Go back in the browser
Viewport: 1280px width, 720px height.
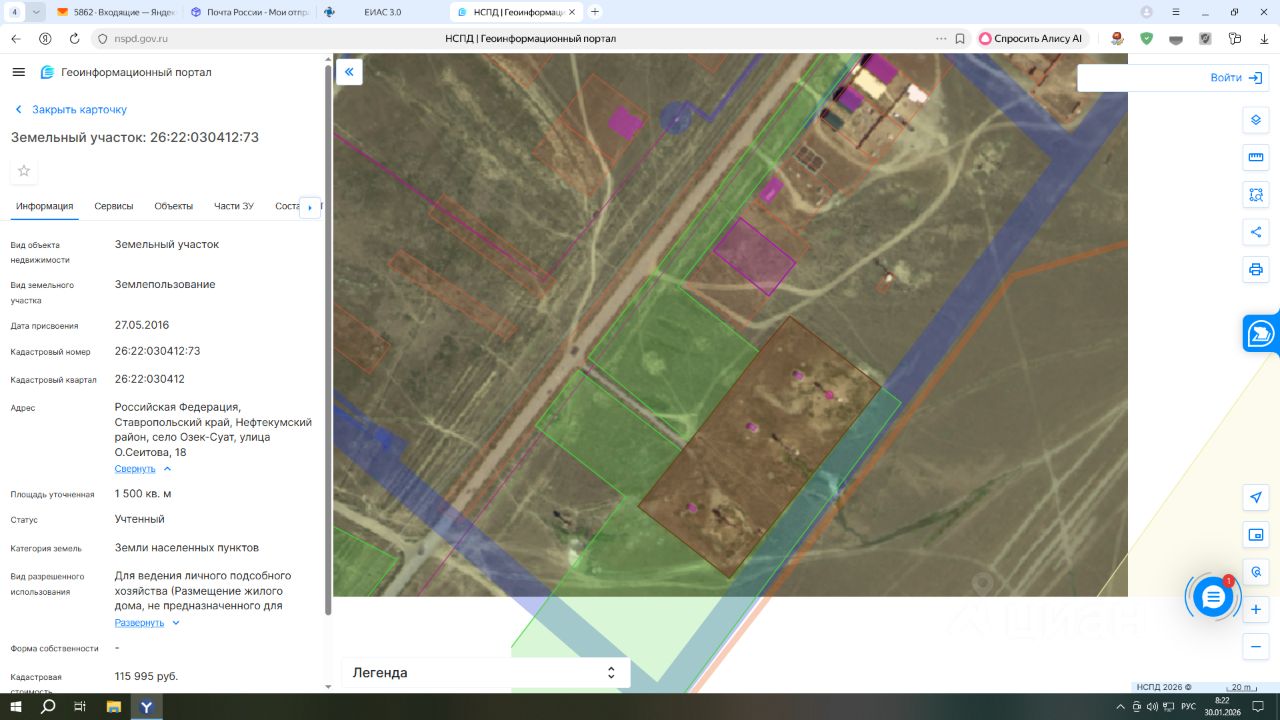[16, 39]
